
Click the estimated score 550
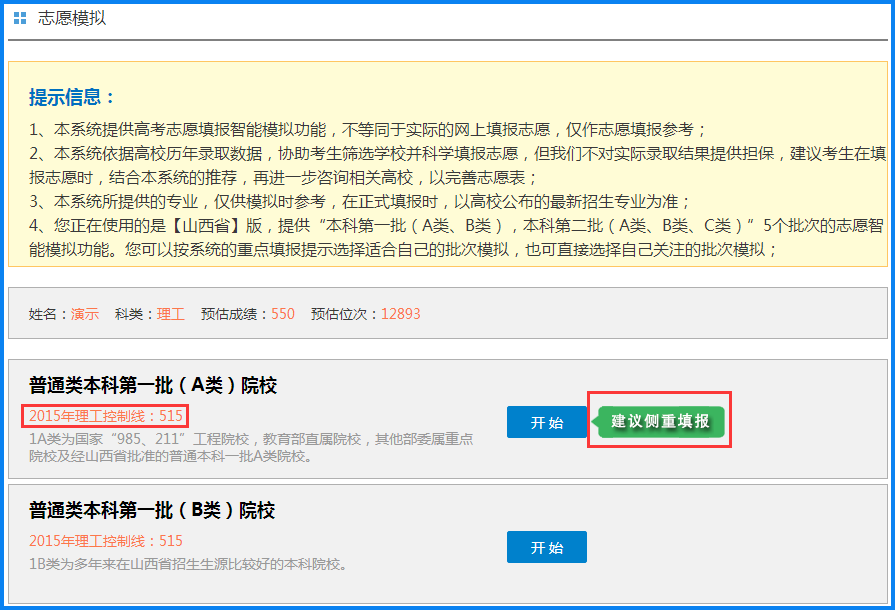click(283, 314)
